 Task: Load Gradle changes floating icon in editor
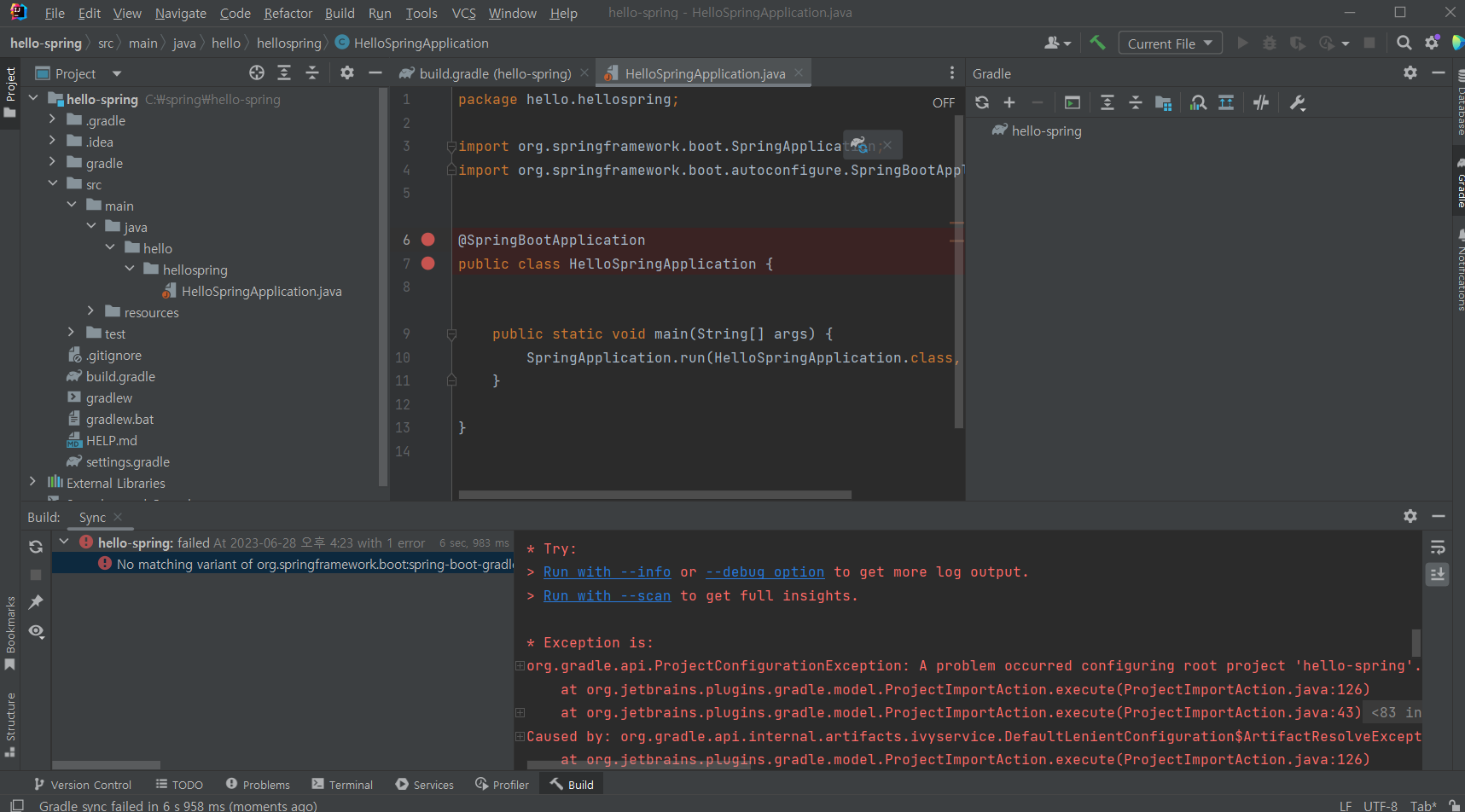[x=860, y=145]
